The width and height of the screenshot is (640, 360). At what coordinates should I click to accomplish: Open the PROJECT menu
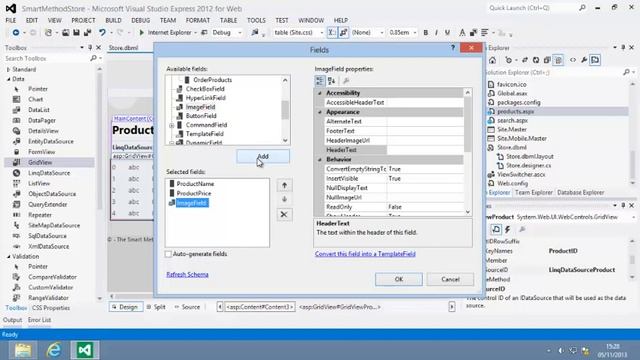[83, 20]
